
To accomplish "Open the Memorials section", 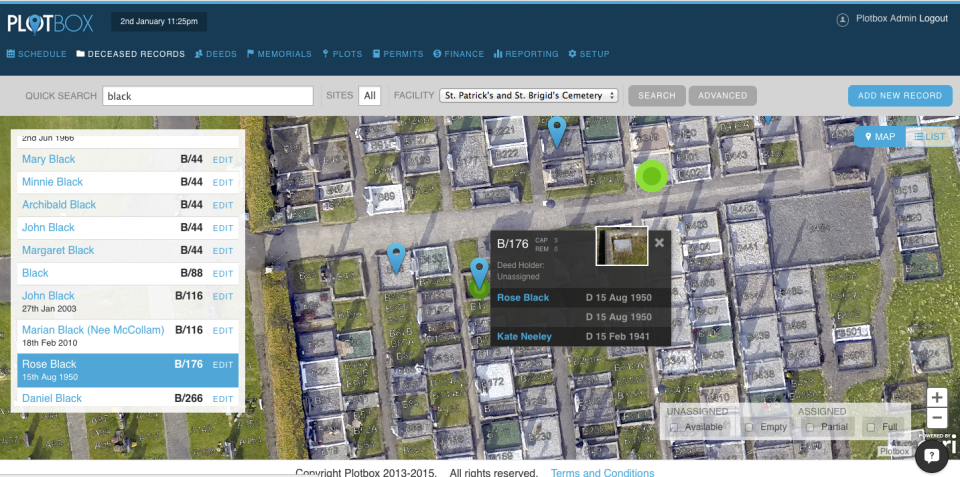I will 279,54.
